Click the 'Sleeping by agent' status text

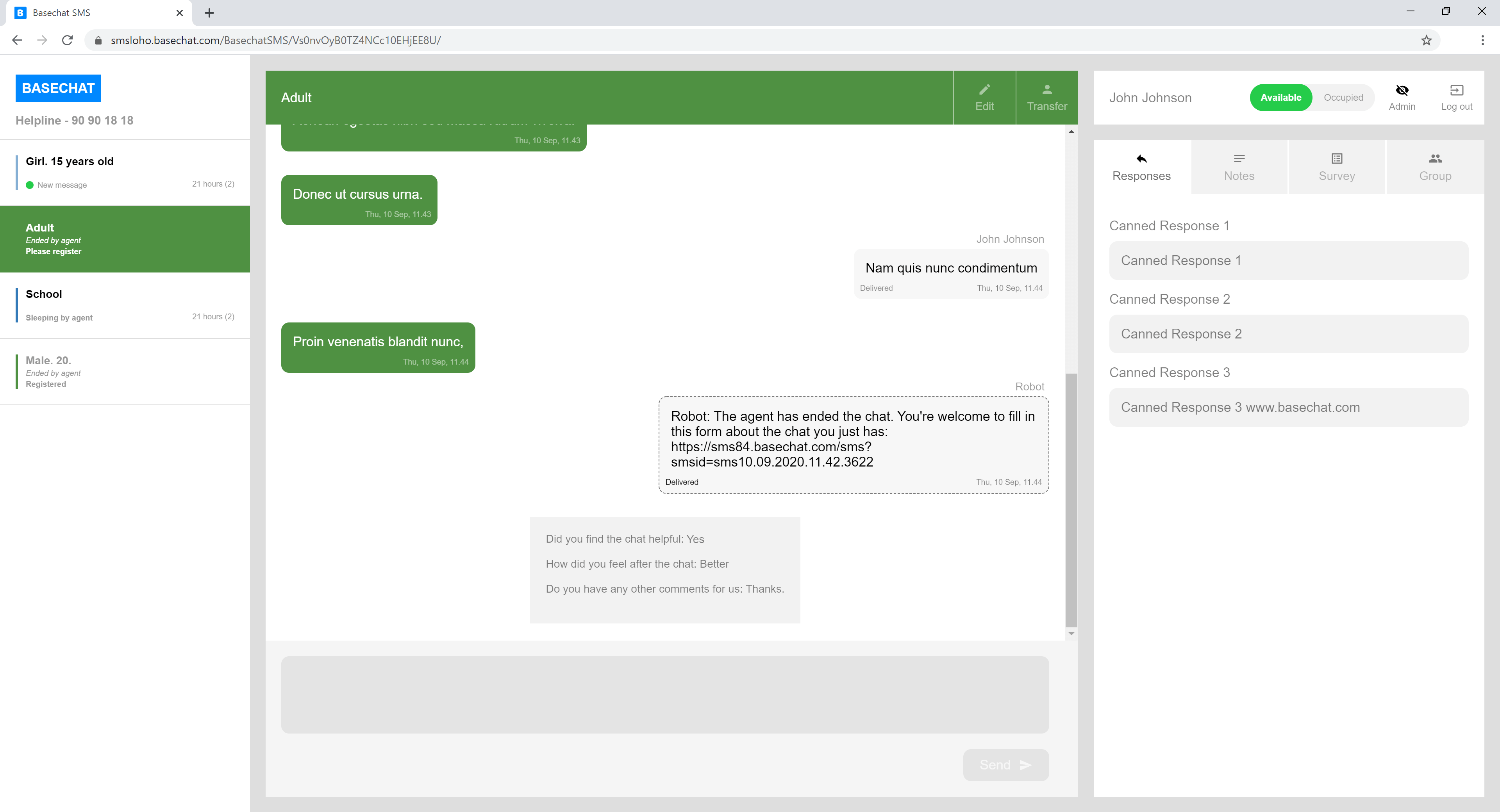(x=59, y=318)
